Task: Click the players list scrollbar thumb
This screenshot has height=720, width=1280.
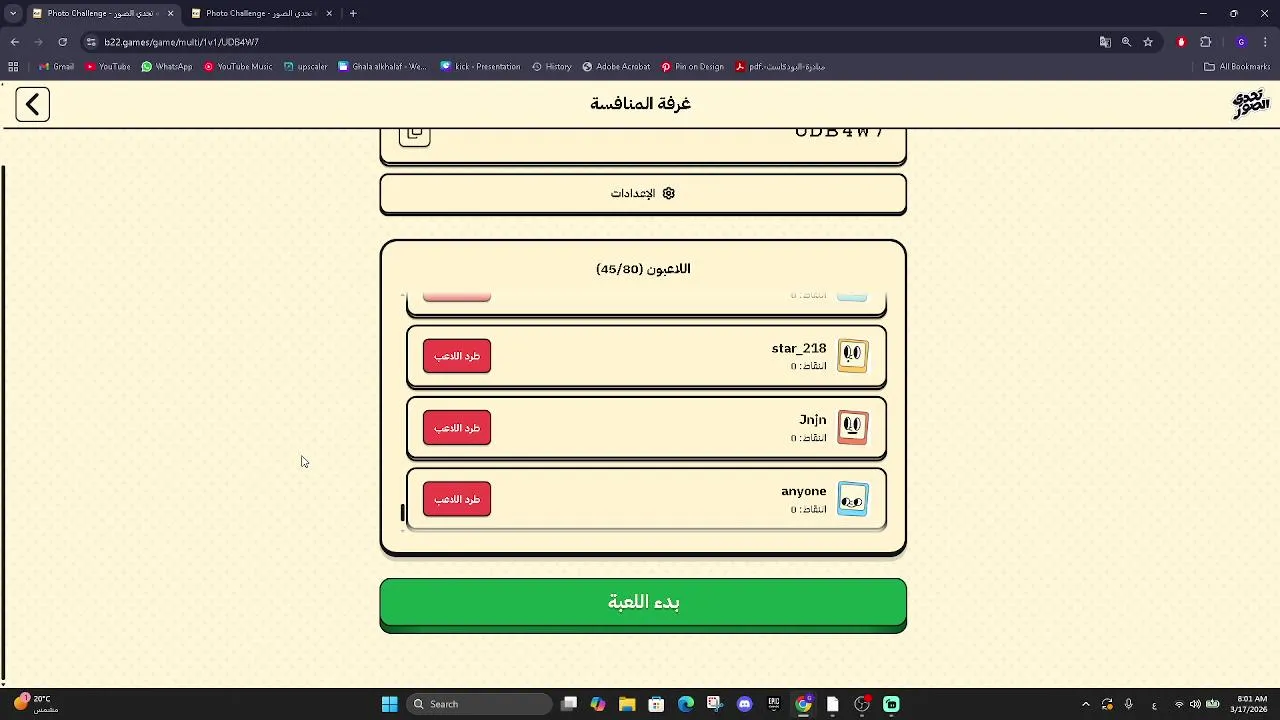Action: click(x=403, y=512)
